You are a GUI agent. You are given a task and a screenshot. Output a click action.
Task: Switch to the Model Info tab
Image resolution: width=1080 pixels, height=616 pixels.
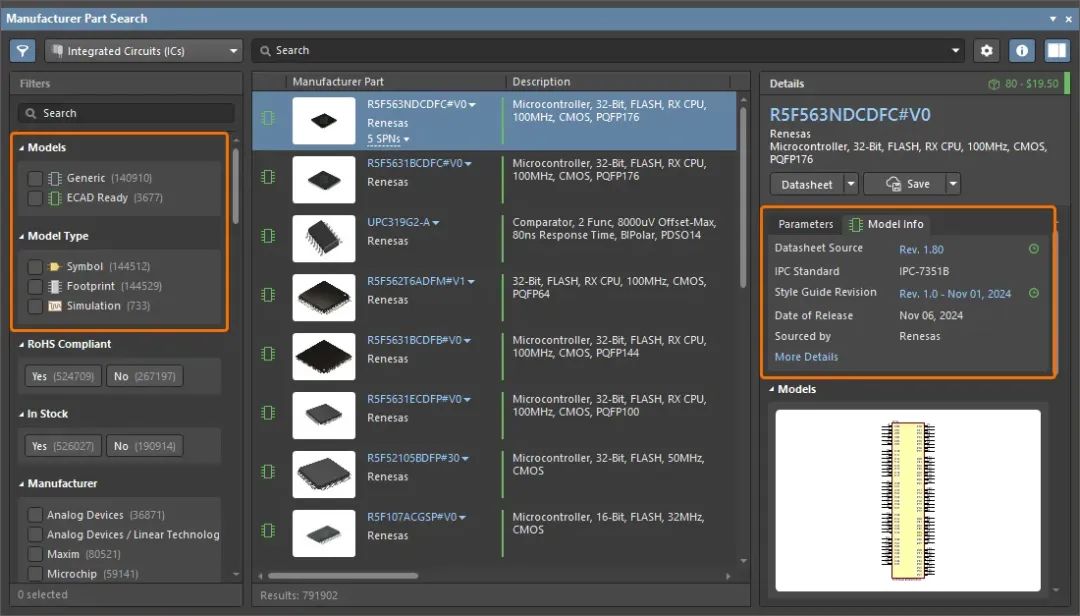[886, 224]
